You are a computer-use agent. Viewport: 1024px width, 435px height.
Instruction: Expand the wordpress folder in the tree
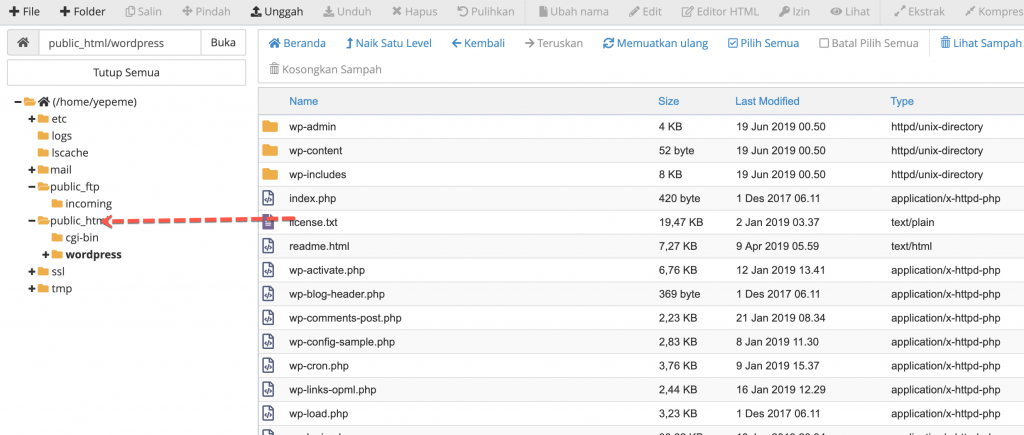coord(45,255)
